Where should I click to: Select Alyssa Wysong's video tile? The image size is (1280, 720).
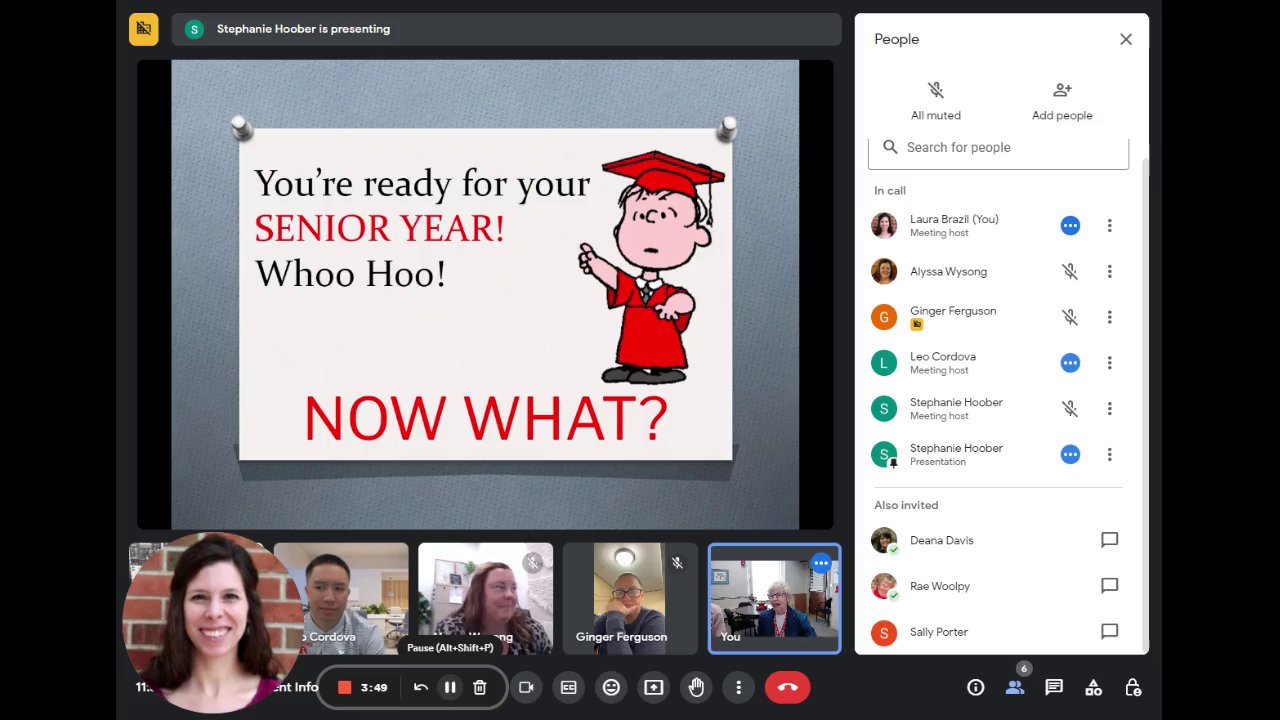[485, 598]
